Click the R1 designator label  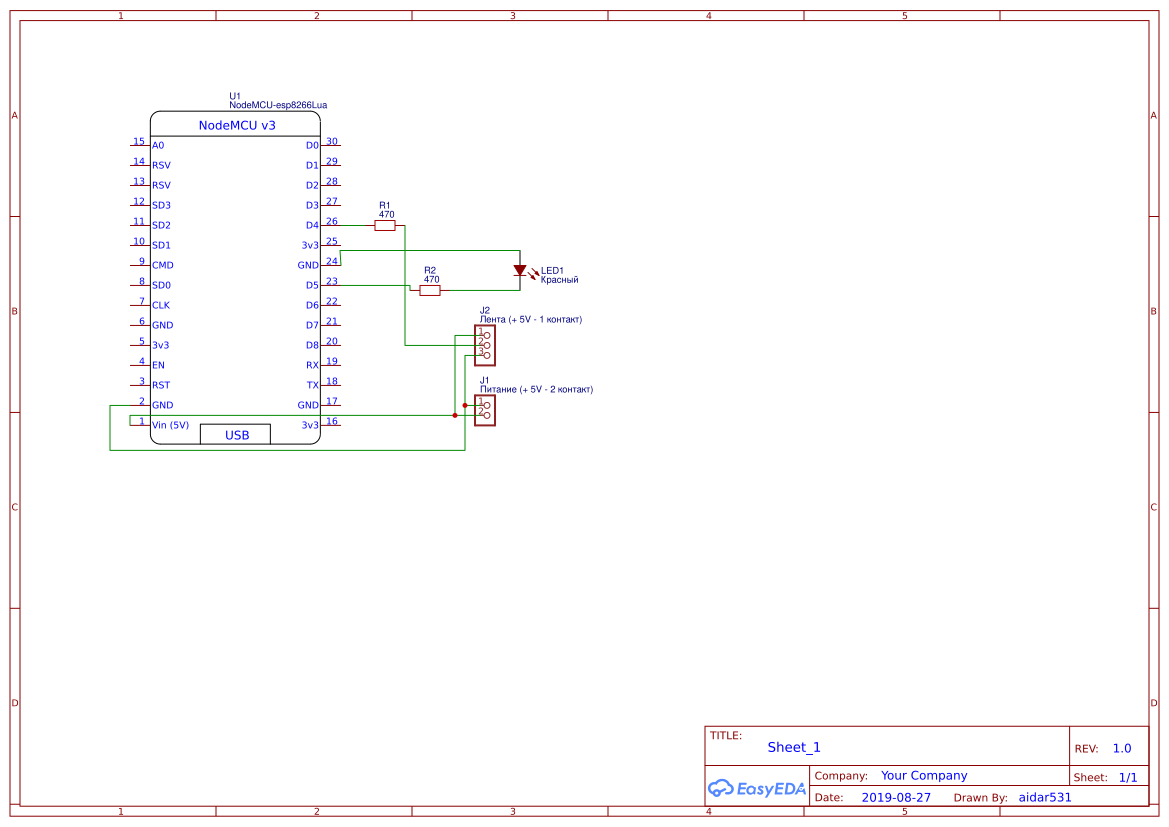tap(385, 206)
